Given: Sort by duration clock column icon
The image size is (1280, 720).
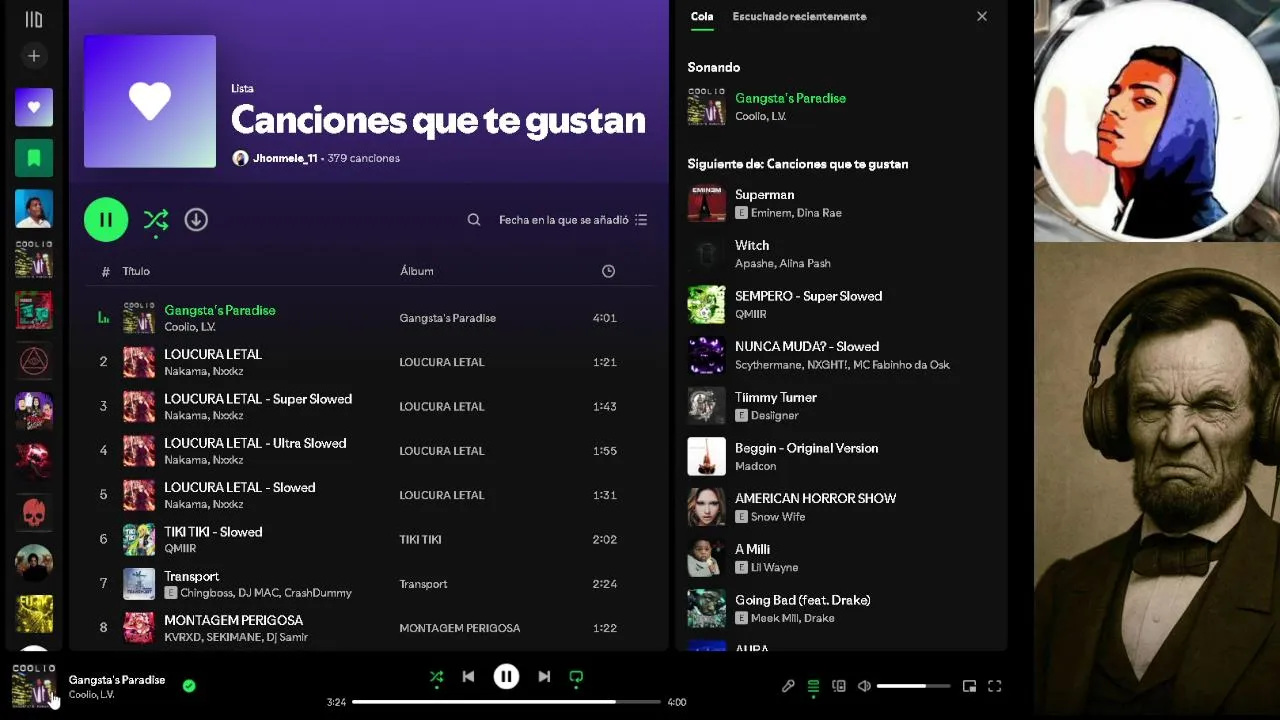Looking at the screenshot, I should coord(608,271).
